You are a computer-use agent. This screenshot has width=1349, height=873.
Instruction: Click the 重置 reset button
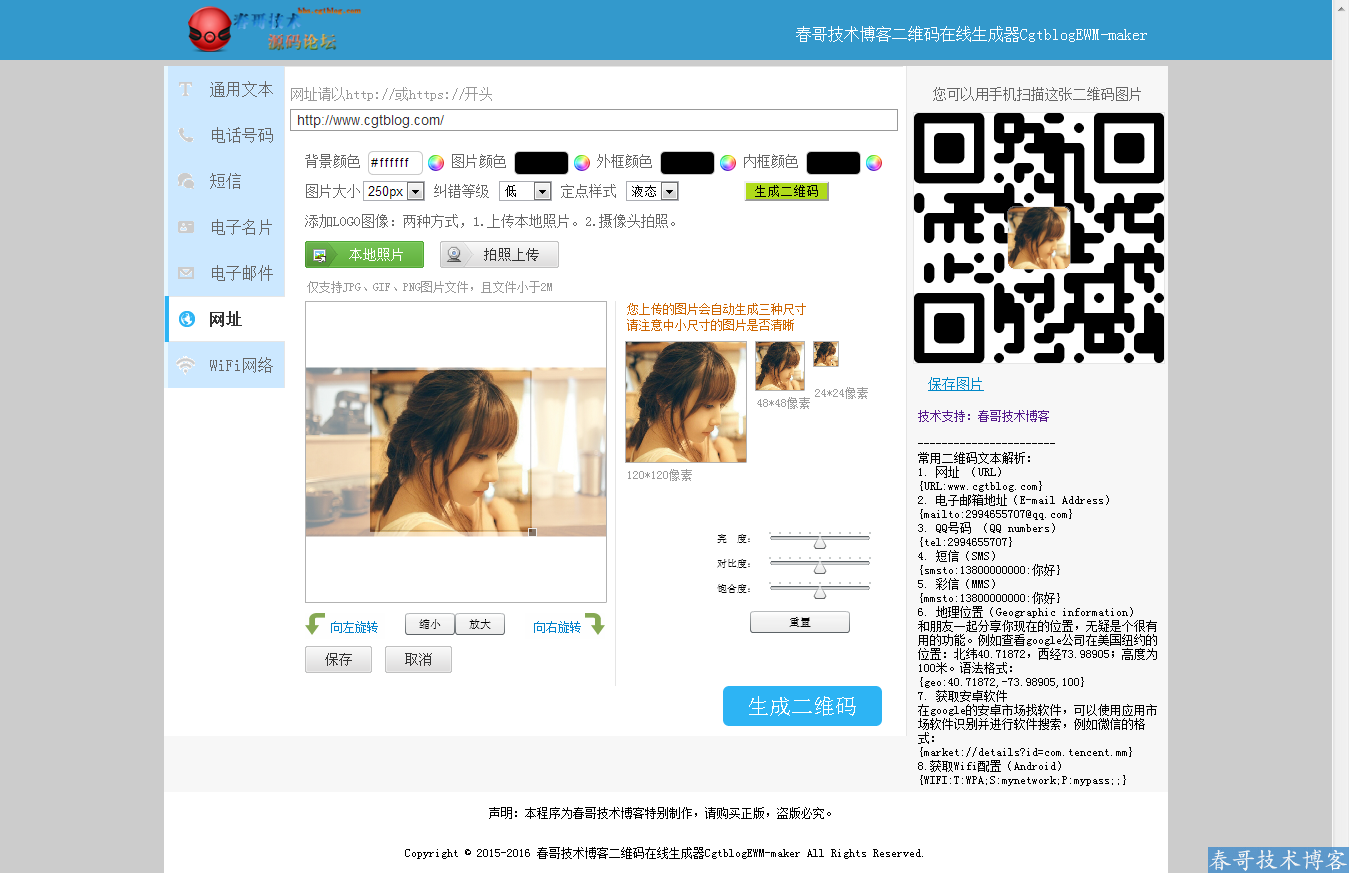coord(800,622)
